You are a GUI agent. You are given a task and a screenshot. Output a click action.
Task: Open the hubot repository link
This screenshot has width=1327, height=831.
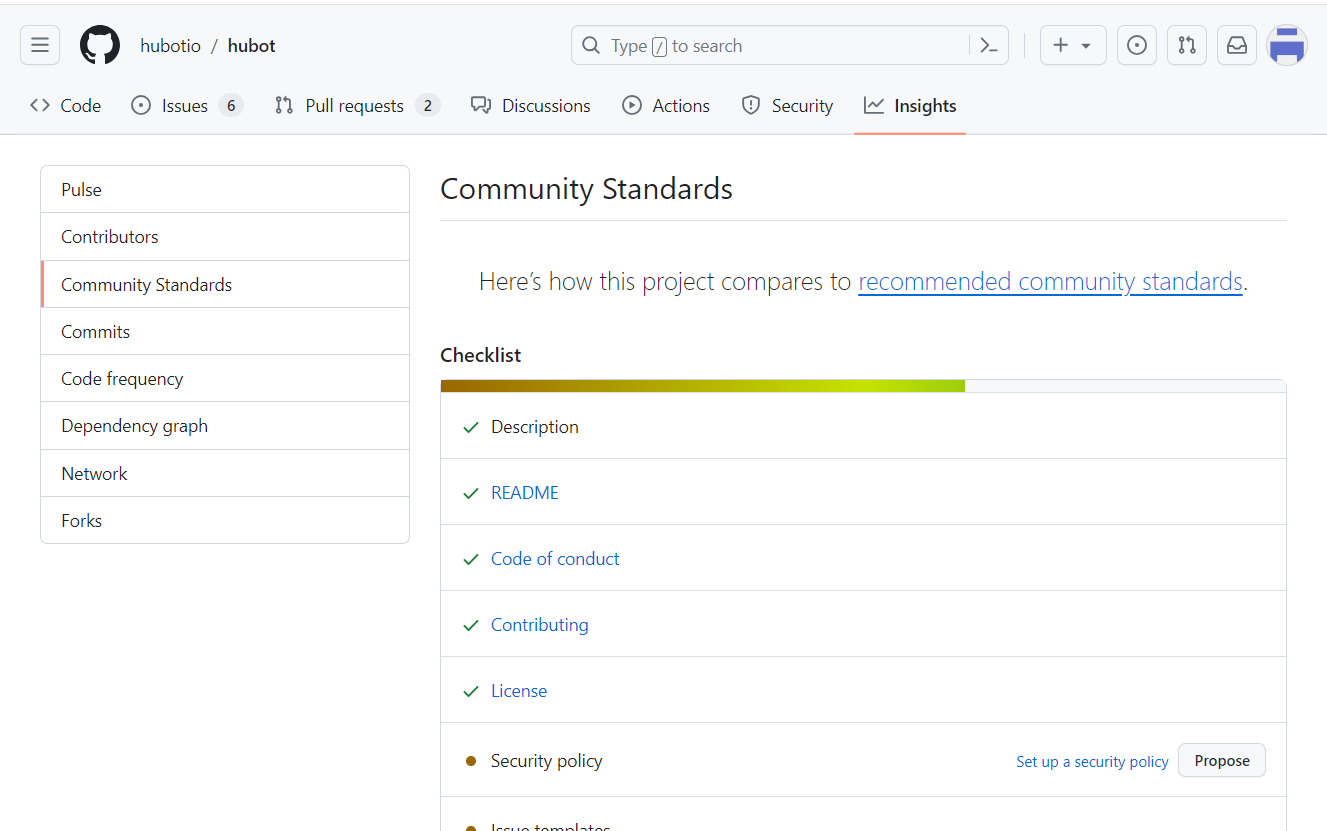click(251, 46)
